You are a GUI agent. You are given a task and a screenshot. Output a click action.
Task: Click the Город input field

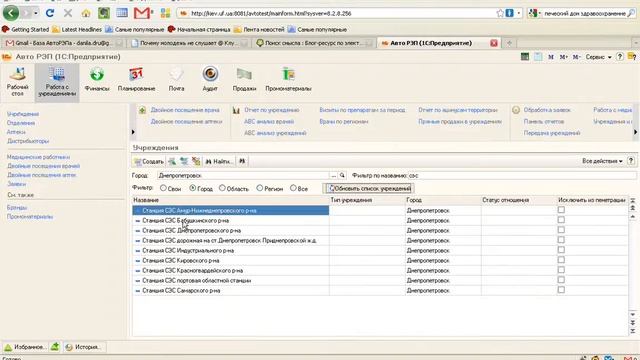pos(243,176)
